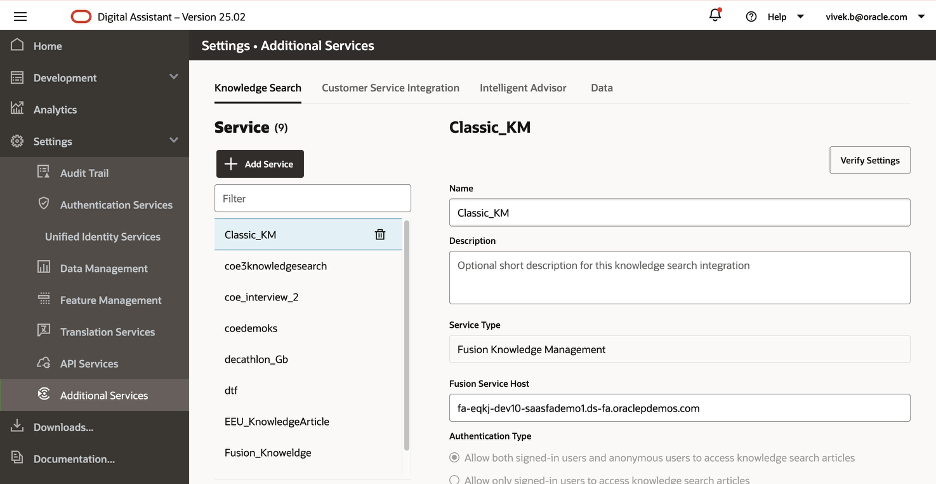
Task: Click the Development icon in sidebar
Action: click(17, 77)
